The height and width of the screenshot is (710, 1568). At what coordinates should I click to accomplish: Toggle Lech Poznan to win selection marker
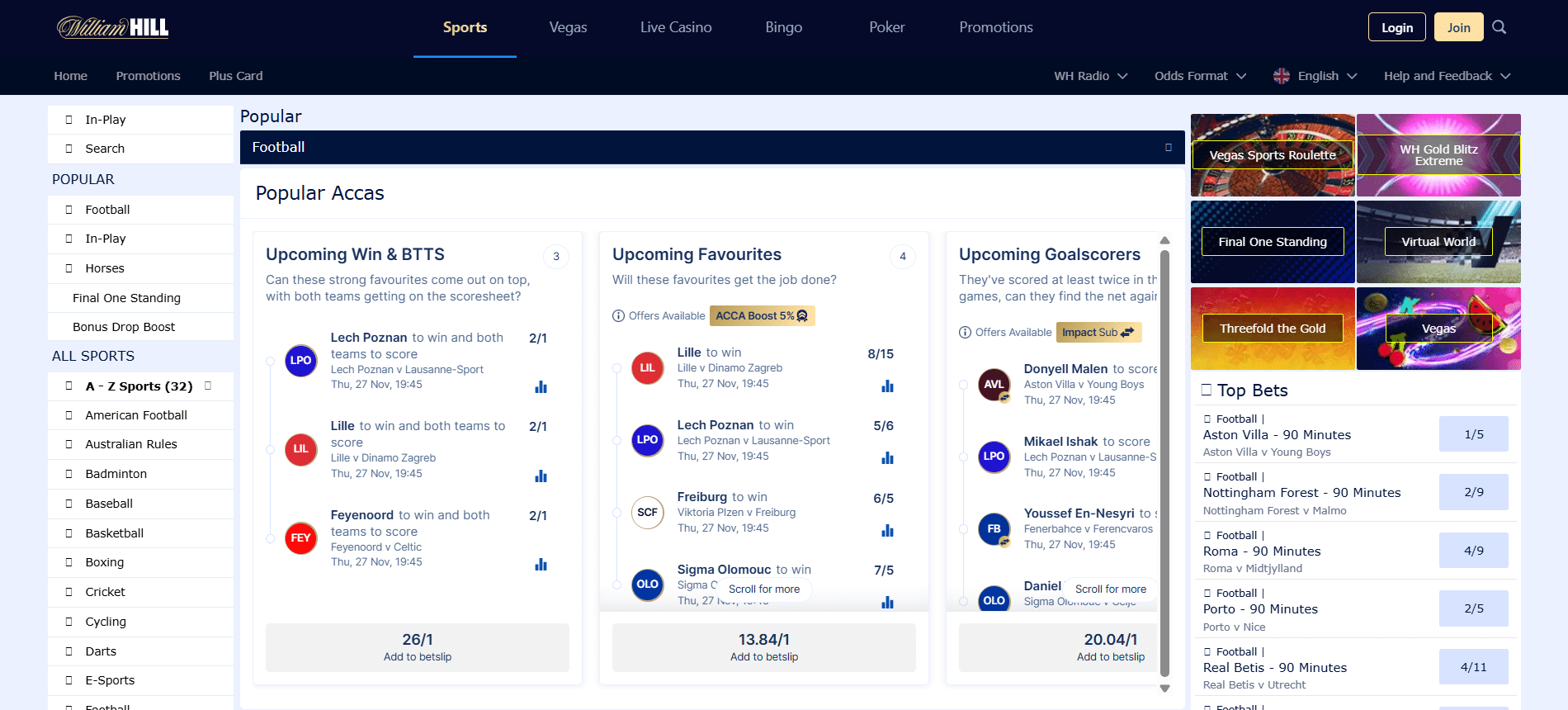coord(616,441)
